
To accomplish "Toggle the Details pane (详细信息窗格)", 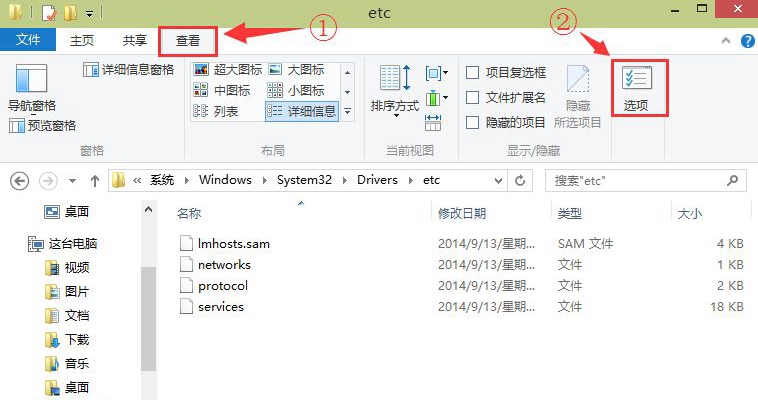I will pos(128,70).
